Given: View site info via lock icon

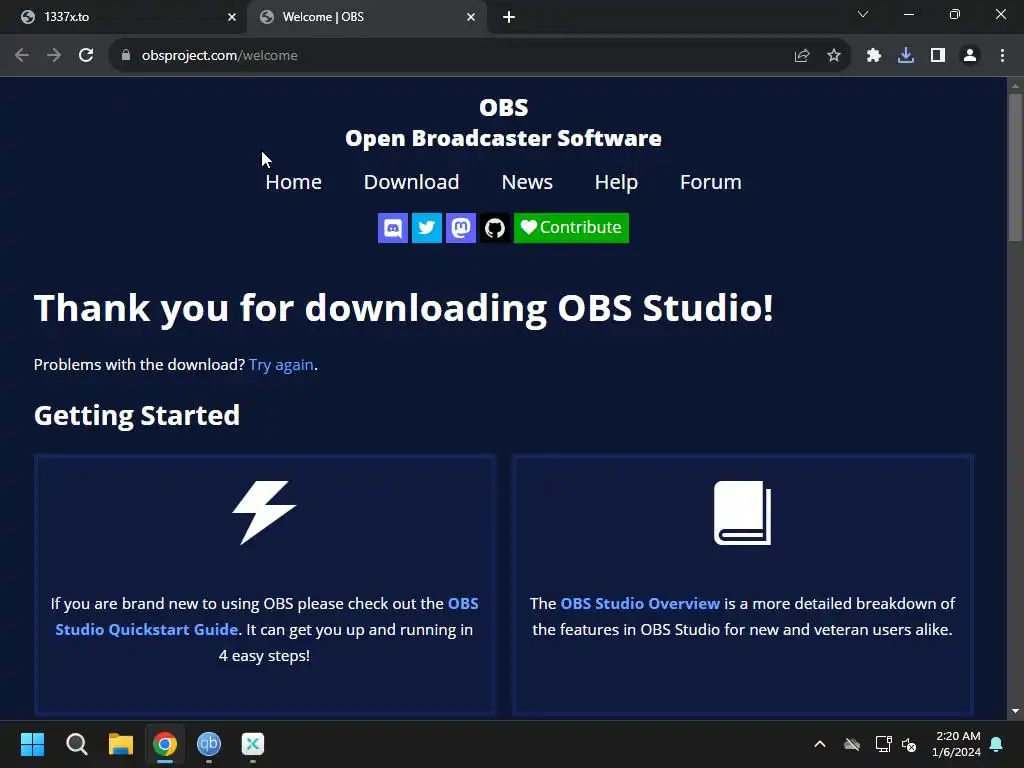Looking at the screenshot, I should click(126, 56).
